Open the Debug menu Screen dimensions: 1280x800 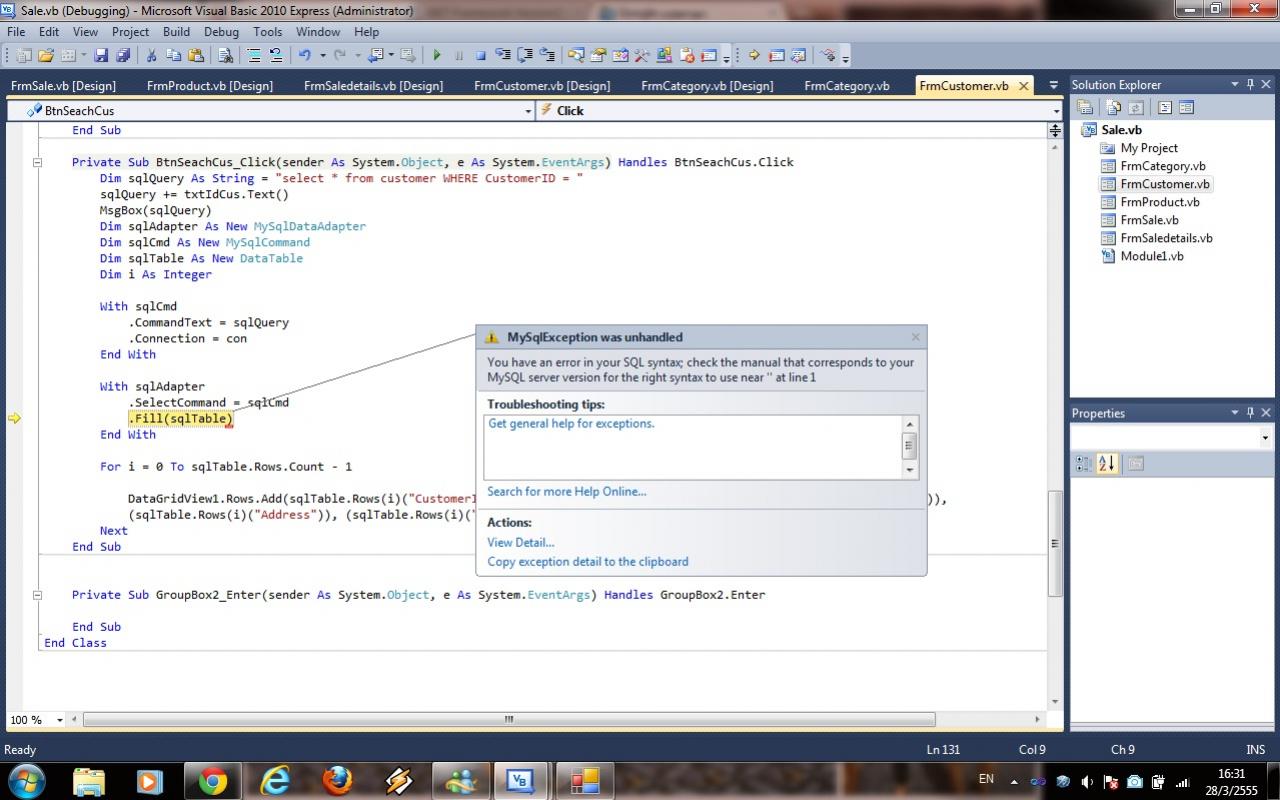(x=221, y=32)
